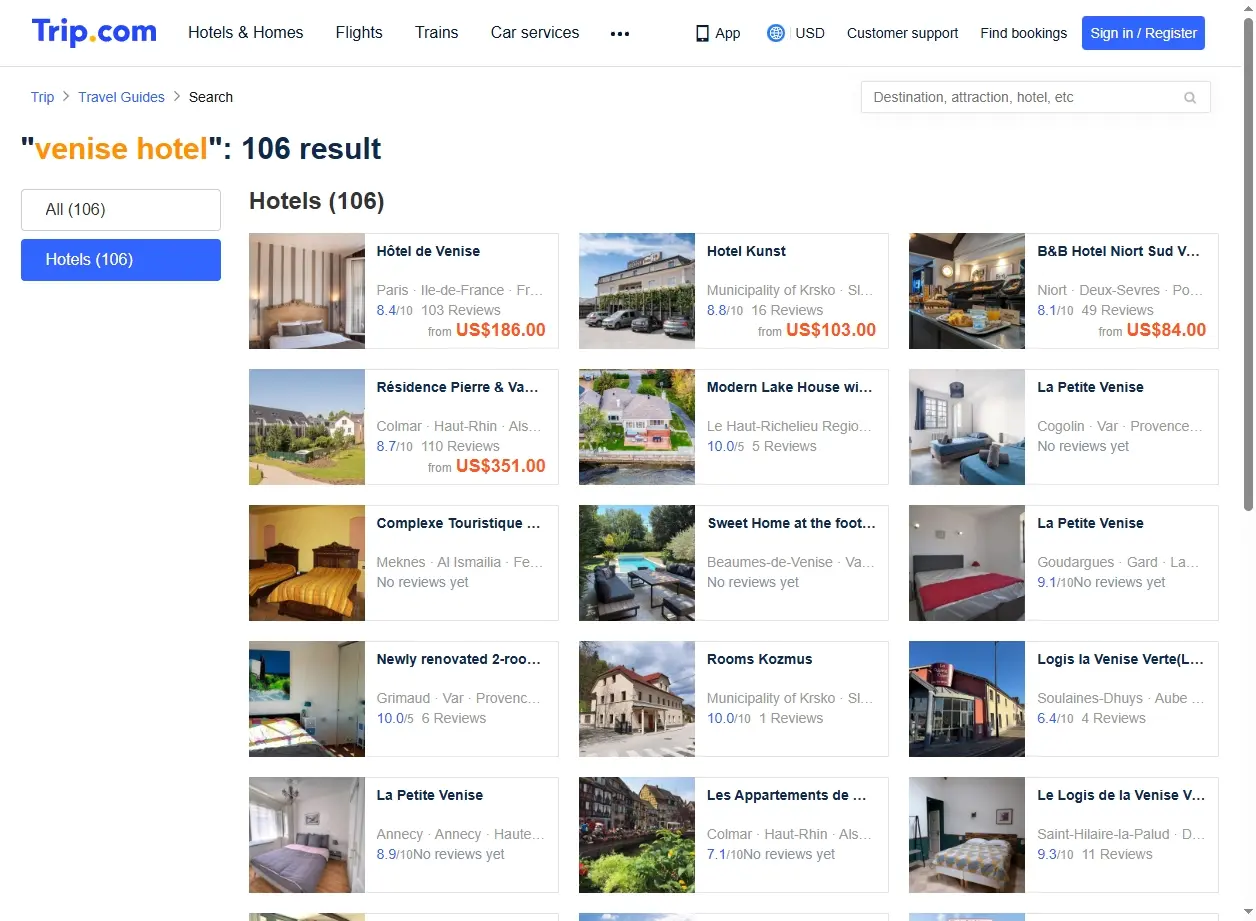Open Modern Lake House thumbnail

click(x=637, y=427)
